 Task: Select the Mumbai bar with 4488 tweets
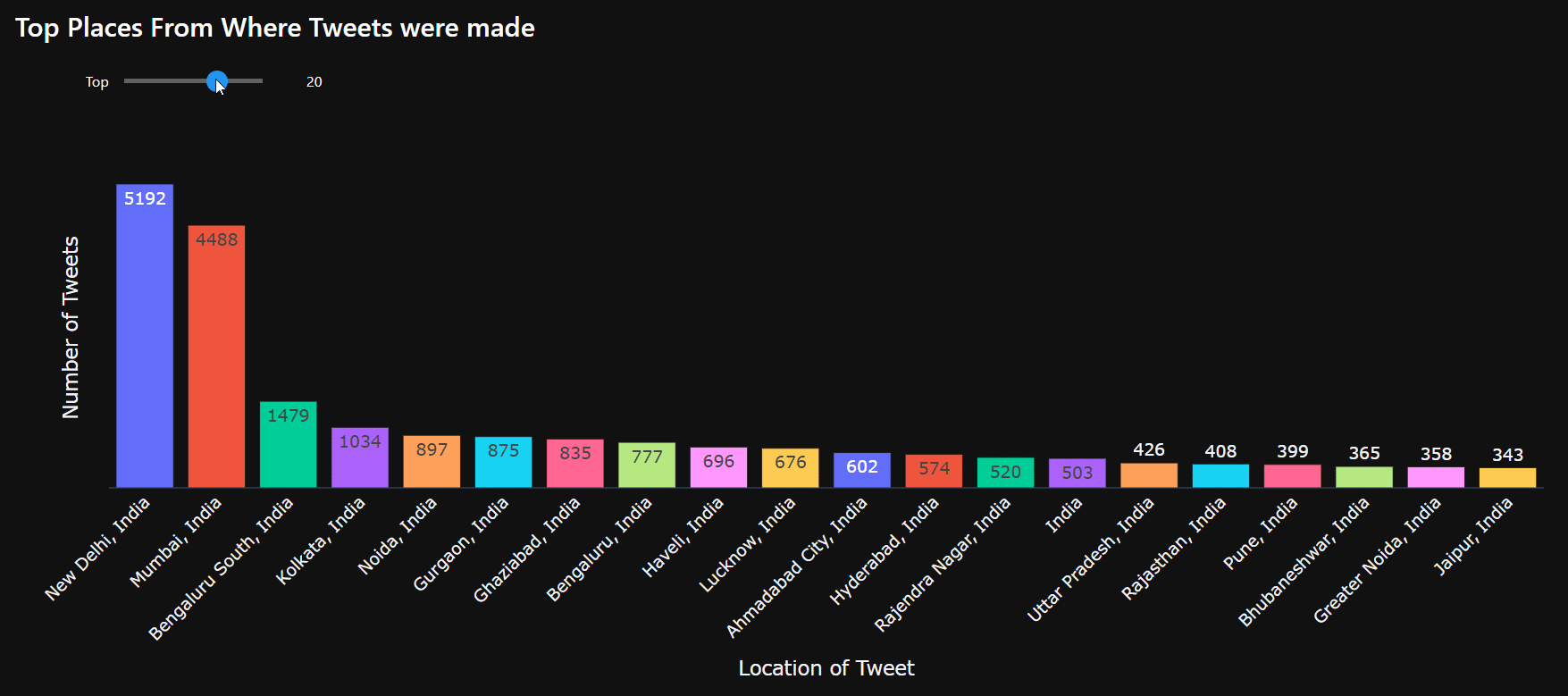coord(216,356)
